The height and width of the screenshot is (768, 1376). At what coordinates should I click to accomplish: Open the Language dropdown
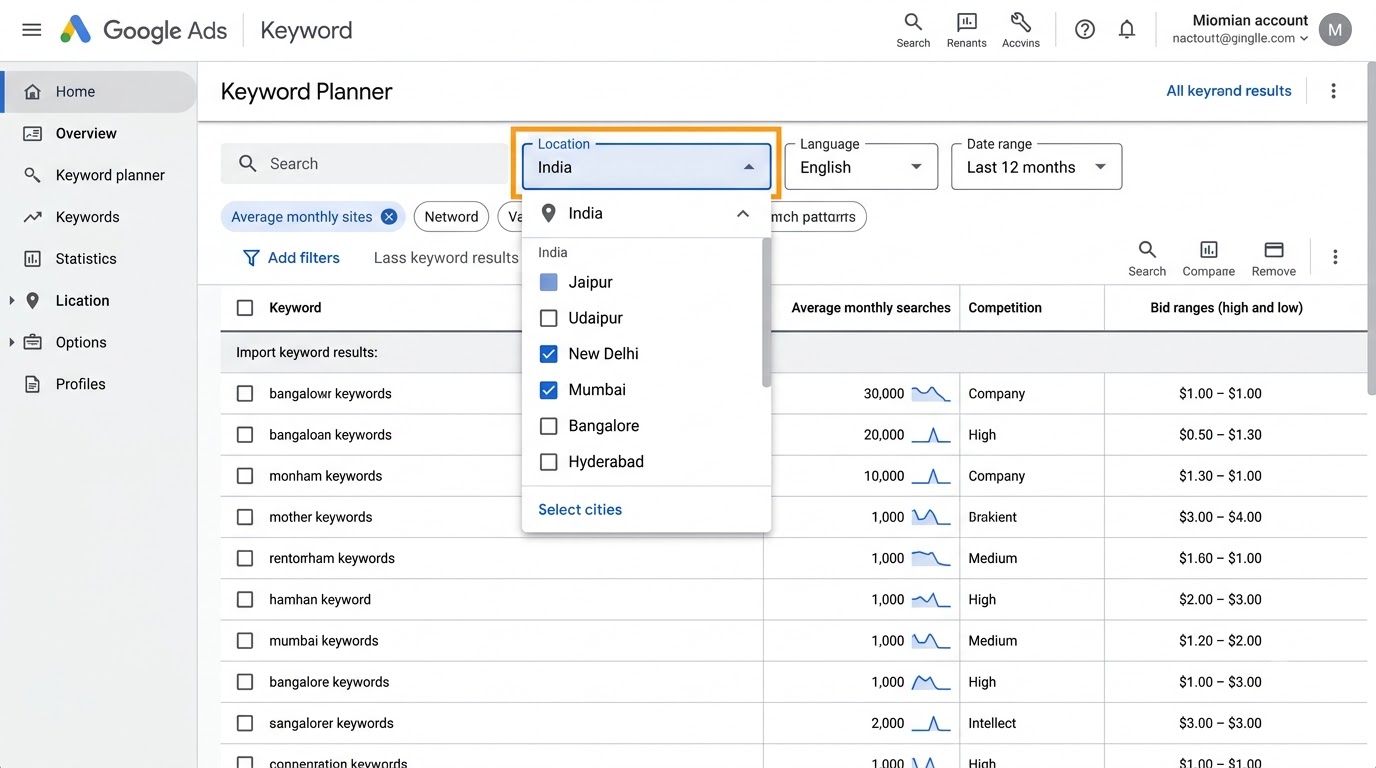(861, 166)
